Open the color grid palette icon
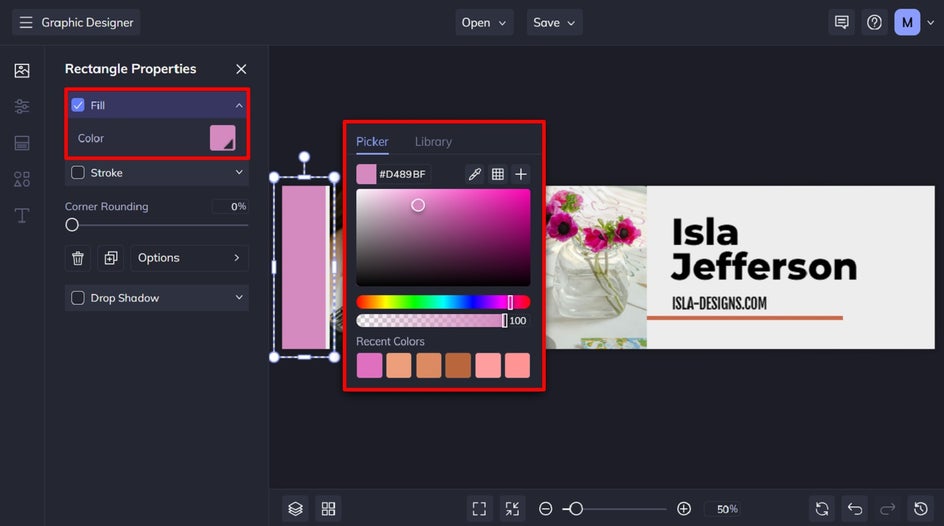This screenshot has height=526, width=944. (498, 174)
